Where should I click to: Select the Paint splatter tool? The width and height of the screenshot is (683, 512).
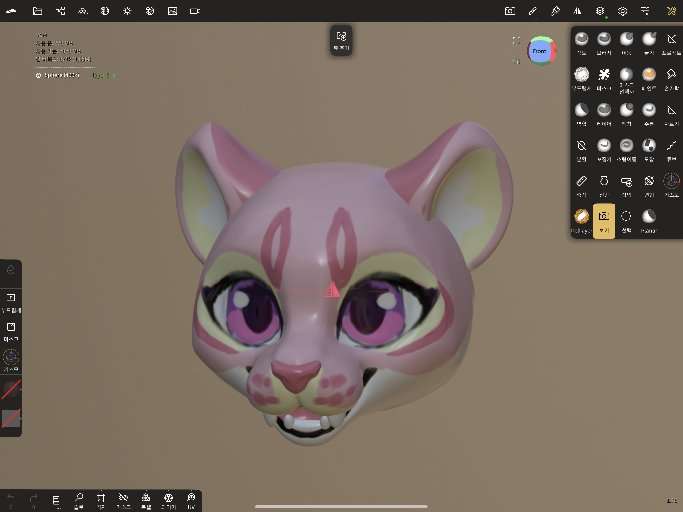point(604,78)
